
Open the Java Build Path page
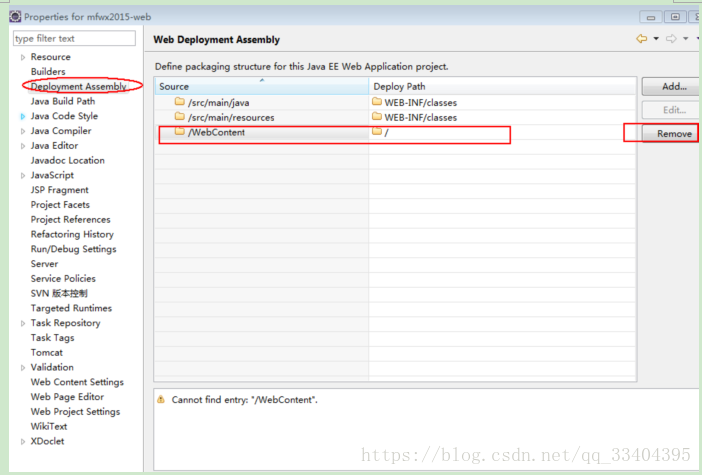[x=63, y=101]
